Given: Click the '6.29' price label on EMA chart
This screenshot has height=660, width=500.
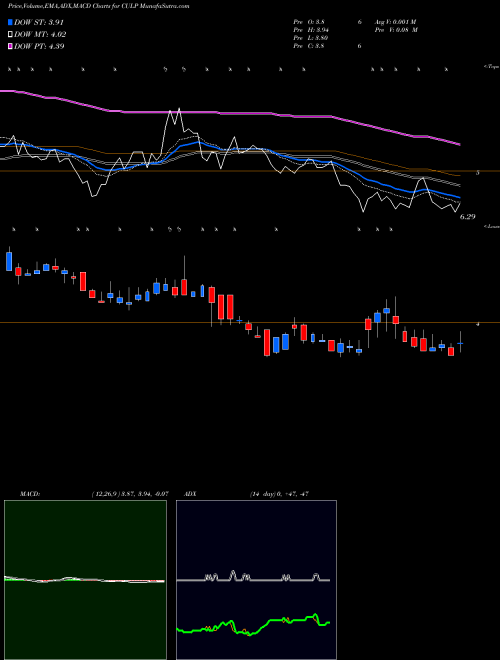Looking at the screenshot, I should click(467, 217).
